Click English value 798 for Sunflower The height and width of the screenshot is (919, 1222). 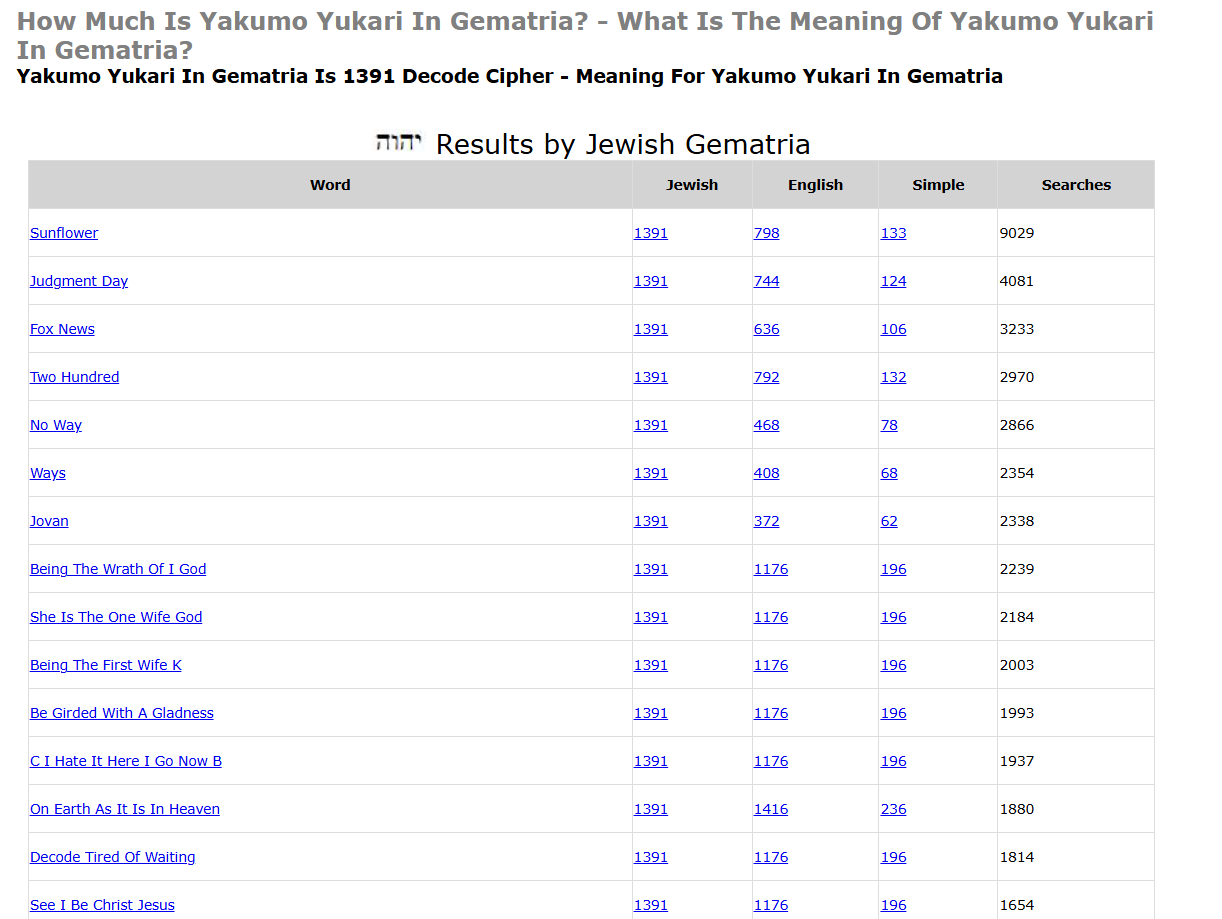coord(767,233)
